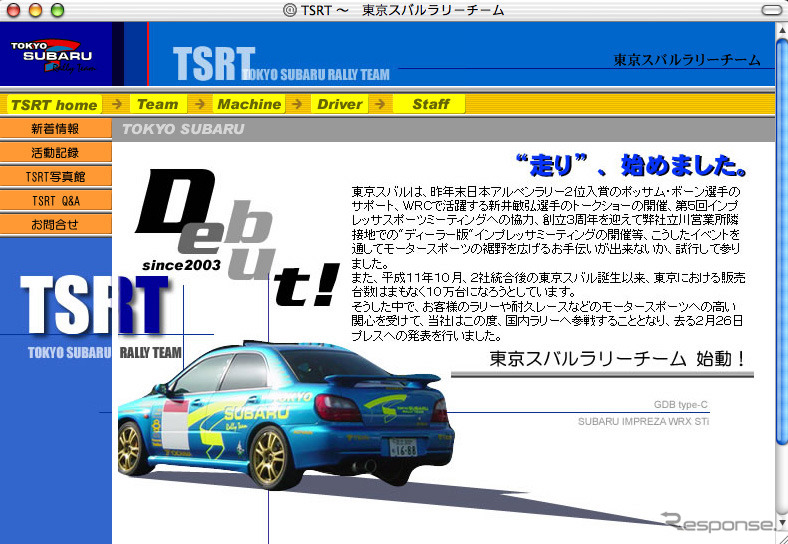Screen dimensions: 788x544
Task: Click 東京スバルラリーチーム 始動! text
Action: click(x=617, y=359)
